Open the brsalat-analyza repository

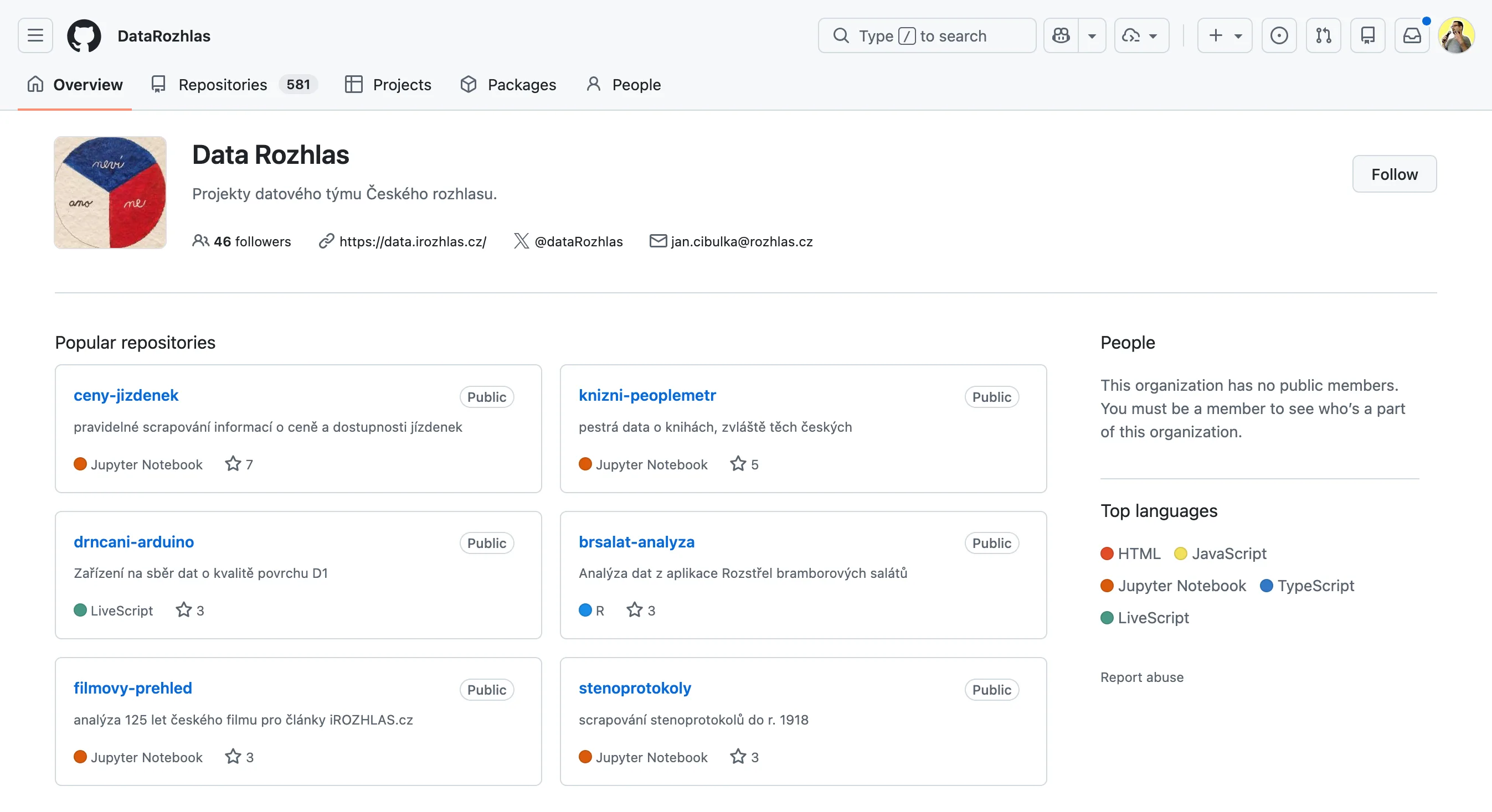click(x=636, y=542)
